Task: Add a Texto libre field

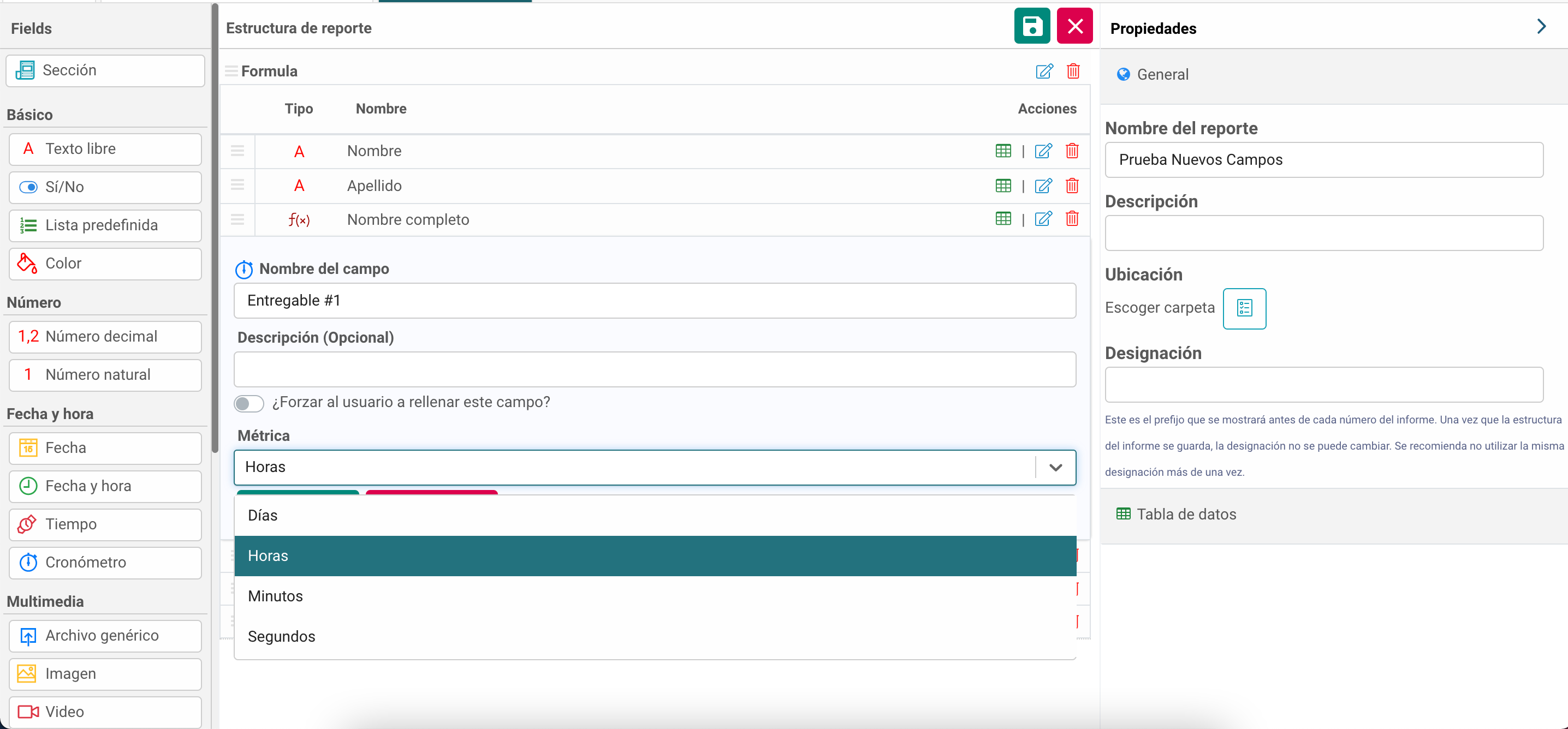Action: pyautogui.click(x=105, y=149)
